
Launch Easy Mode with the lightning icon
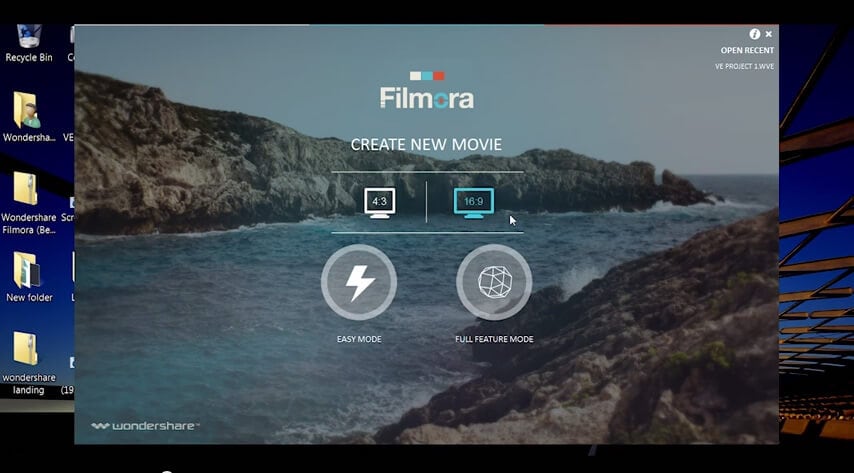[359, 282]
